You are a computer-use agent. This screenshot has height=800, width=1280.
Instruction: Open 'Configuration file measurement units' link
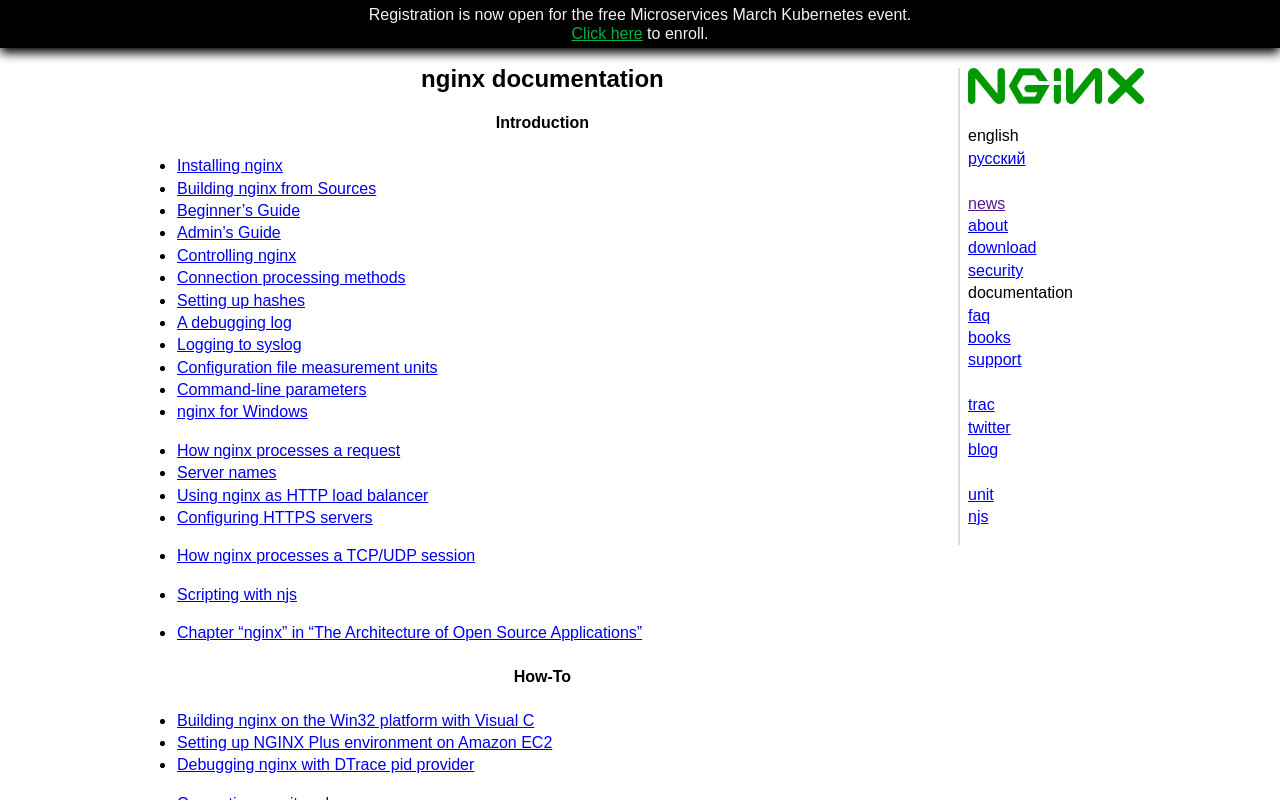[307, 368]
